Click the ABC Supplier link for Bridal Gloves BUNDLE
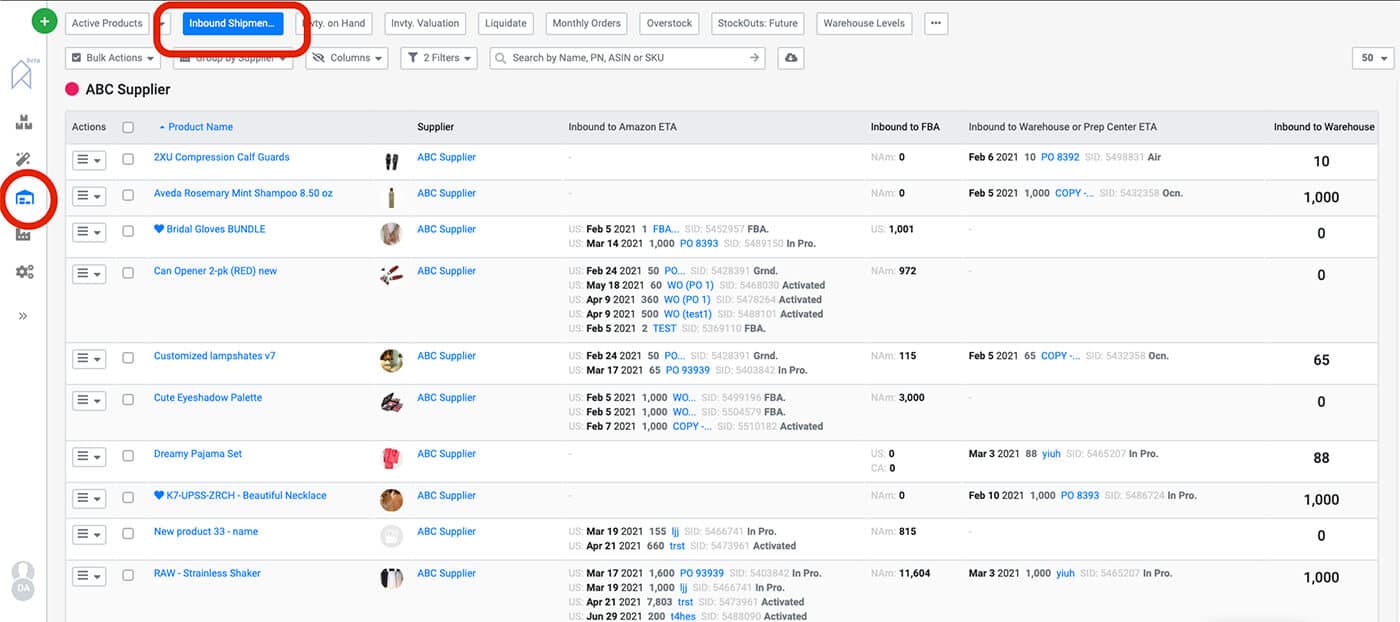The width and height of the screenshot is (1400, 622). [x=446, y=229]
